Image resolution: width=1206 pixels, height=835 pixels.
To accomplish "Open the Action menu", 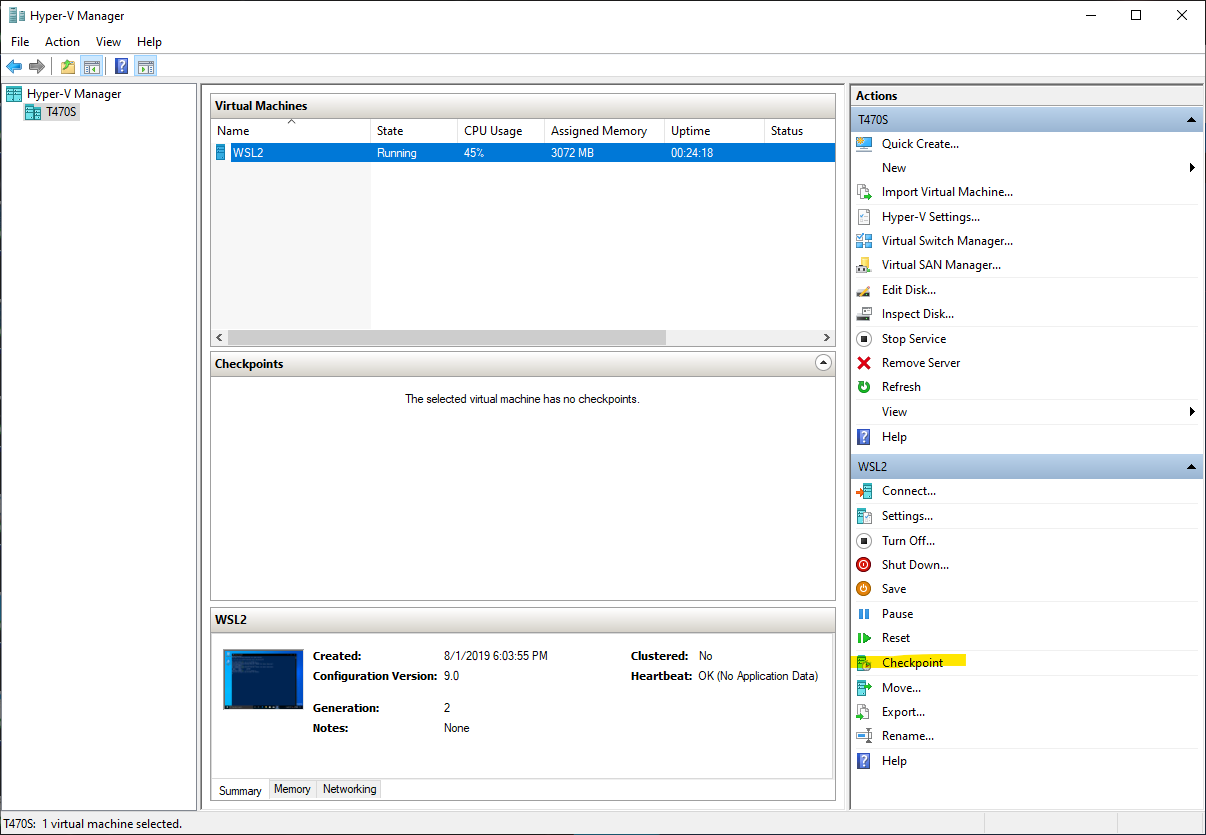I will click(62, 42).
